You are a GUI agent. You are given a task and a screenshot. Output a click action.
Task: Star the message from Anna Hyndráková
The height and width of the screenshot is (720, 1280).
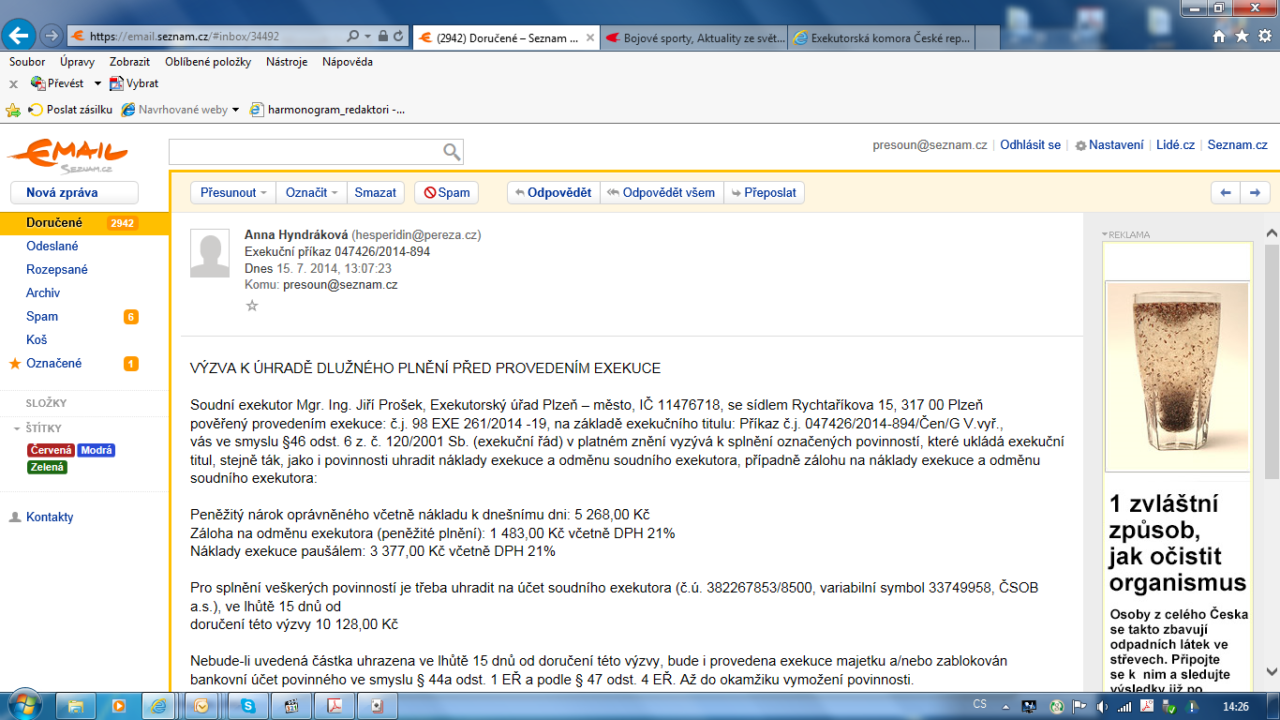point(252,306)
